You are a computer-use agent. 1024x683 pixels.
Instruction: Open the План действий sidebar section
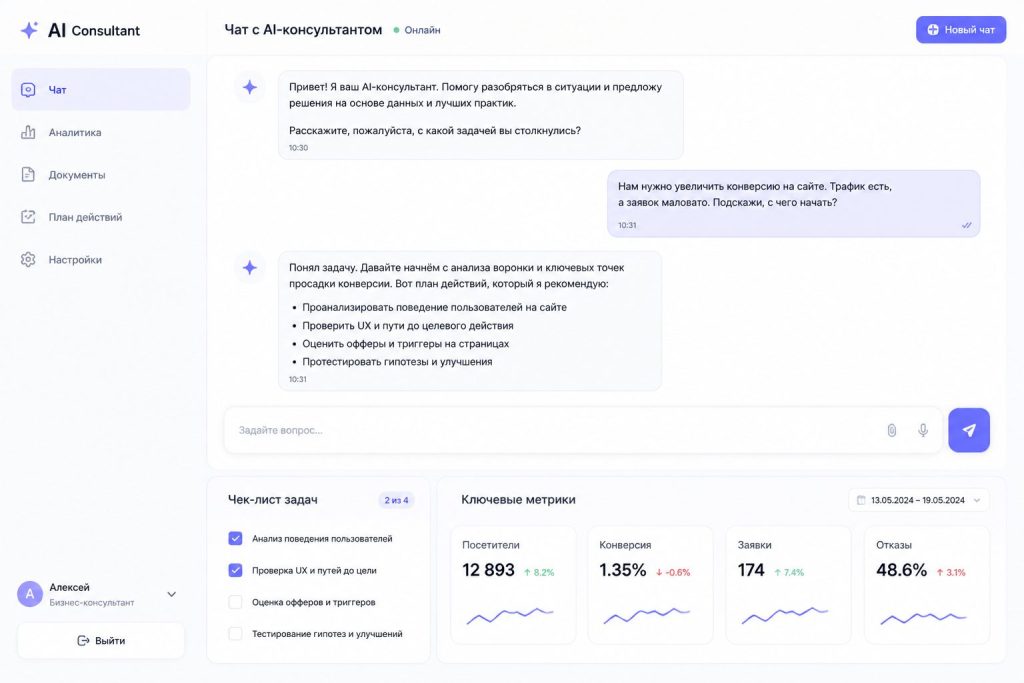pyautogui.click(x=101, y=217)
